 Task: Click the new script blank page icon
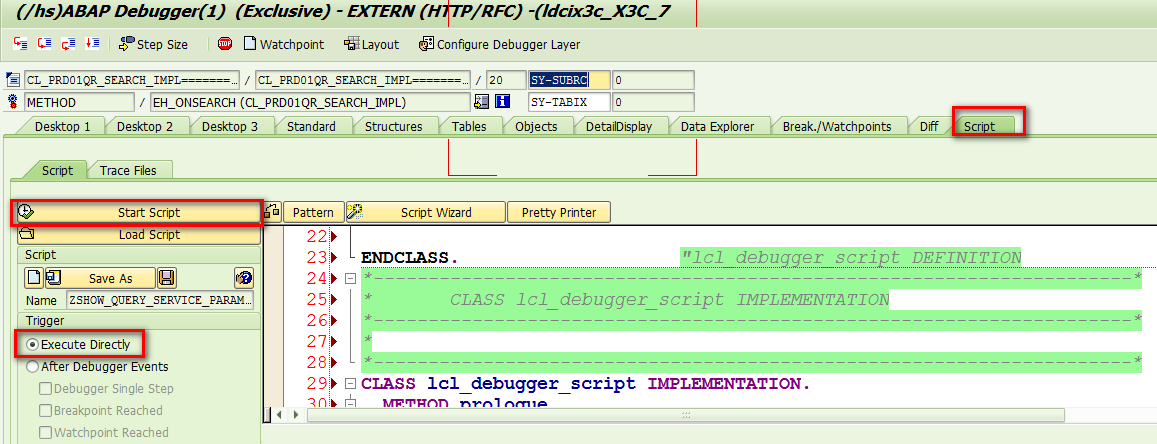tap(34, 278)
